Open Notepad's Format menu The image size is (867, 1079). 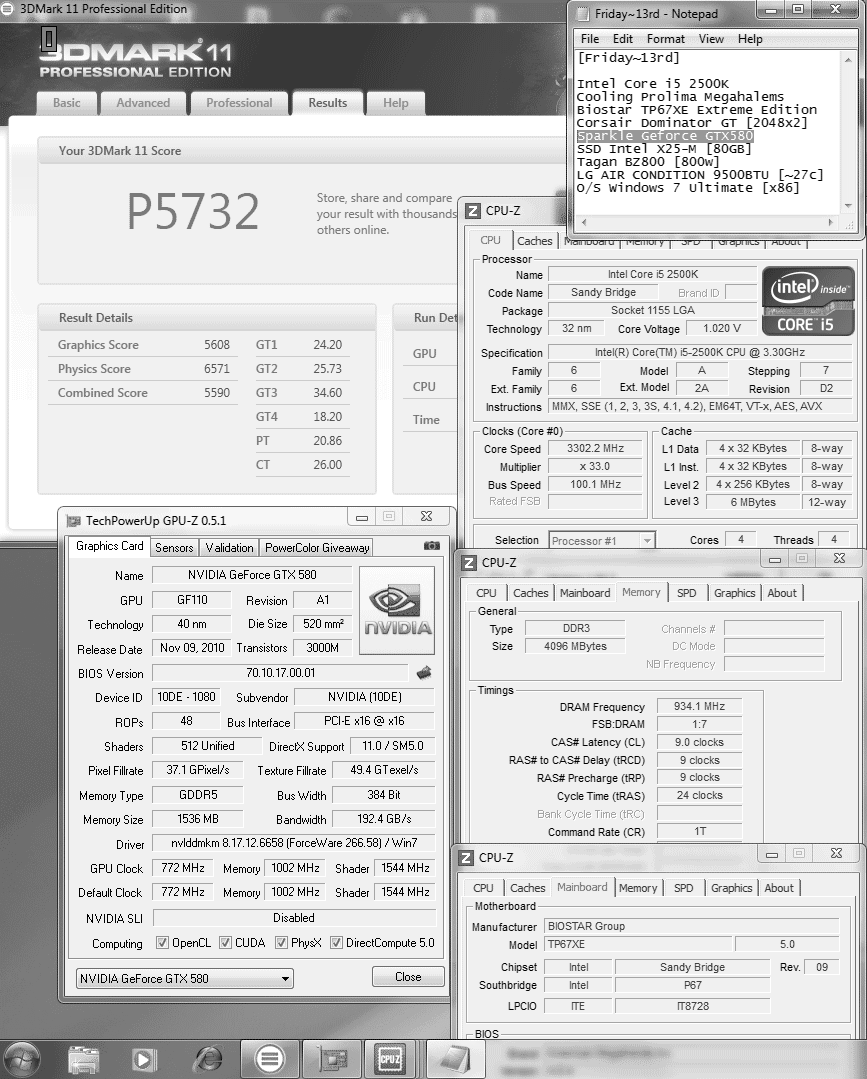[x=665, y=39]
